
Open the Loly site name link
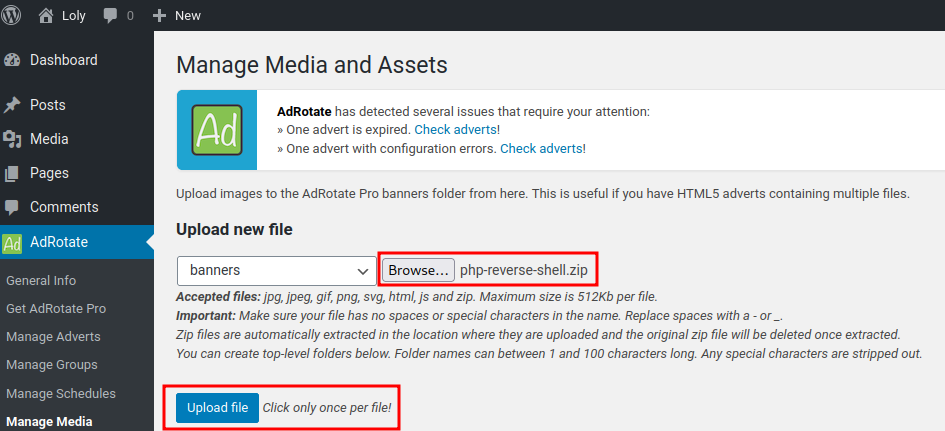click(74, 16)
